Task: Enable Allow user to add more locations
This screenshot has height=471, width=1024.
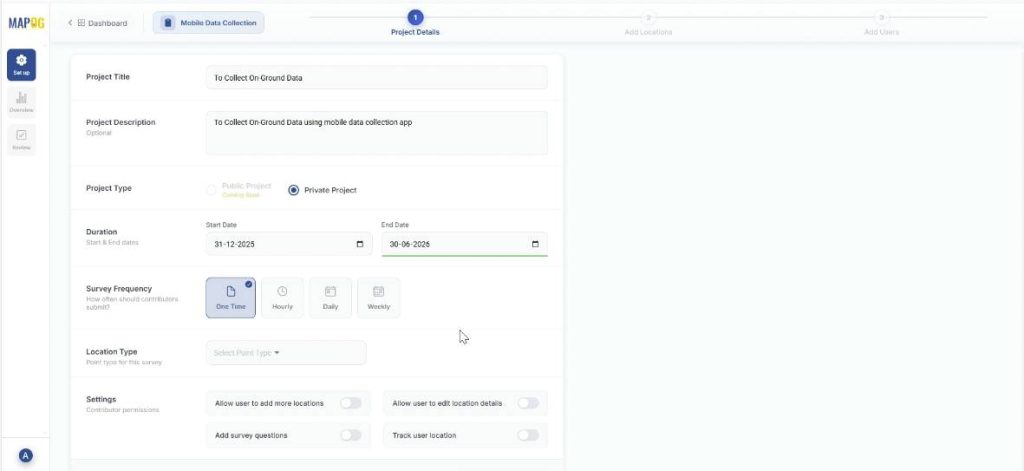Action: point(350,403)
